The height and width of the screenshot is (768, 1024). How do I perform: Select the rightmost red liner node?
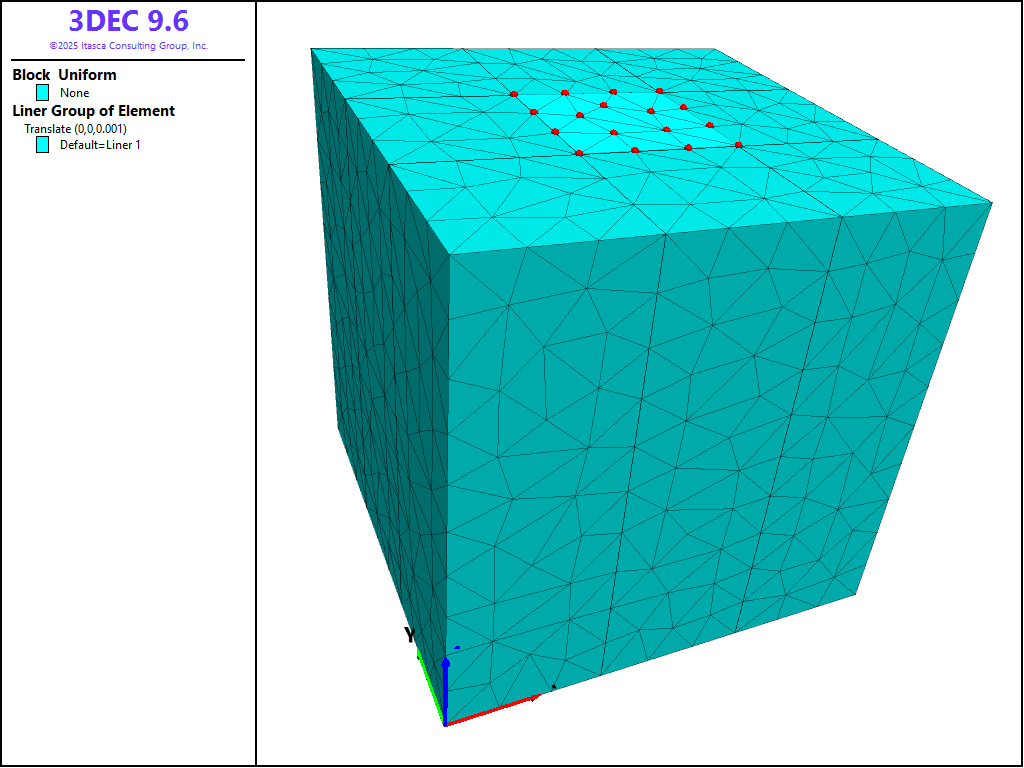point(738,145)
